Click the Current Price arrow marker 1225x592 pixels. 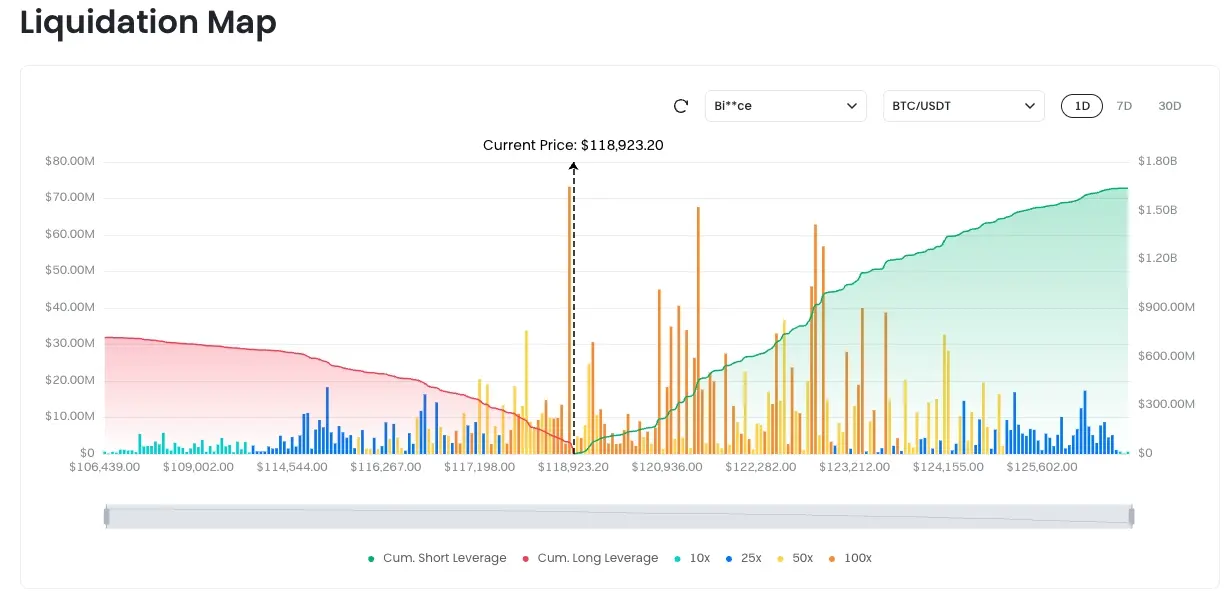tap(574, 165)
